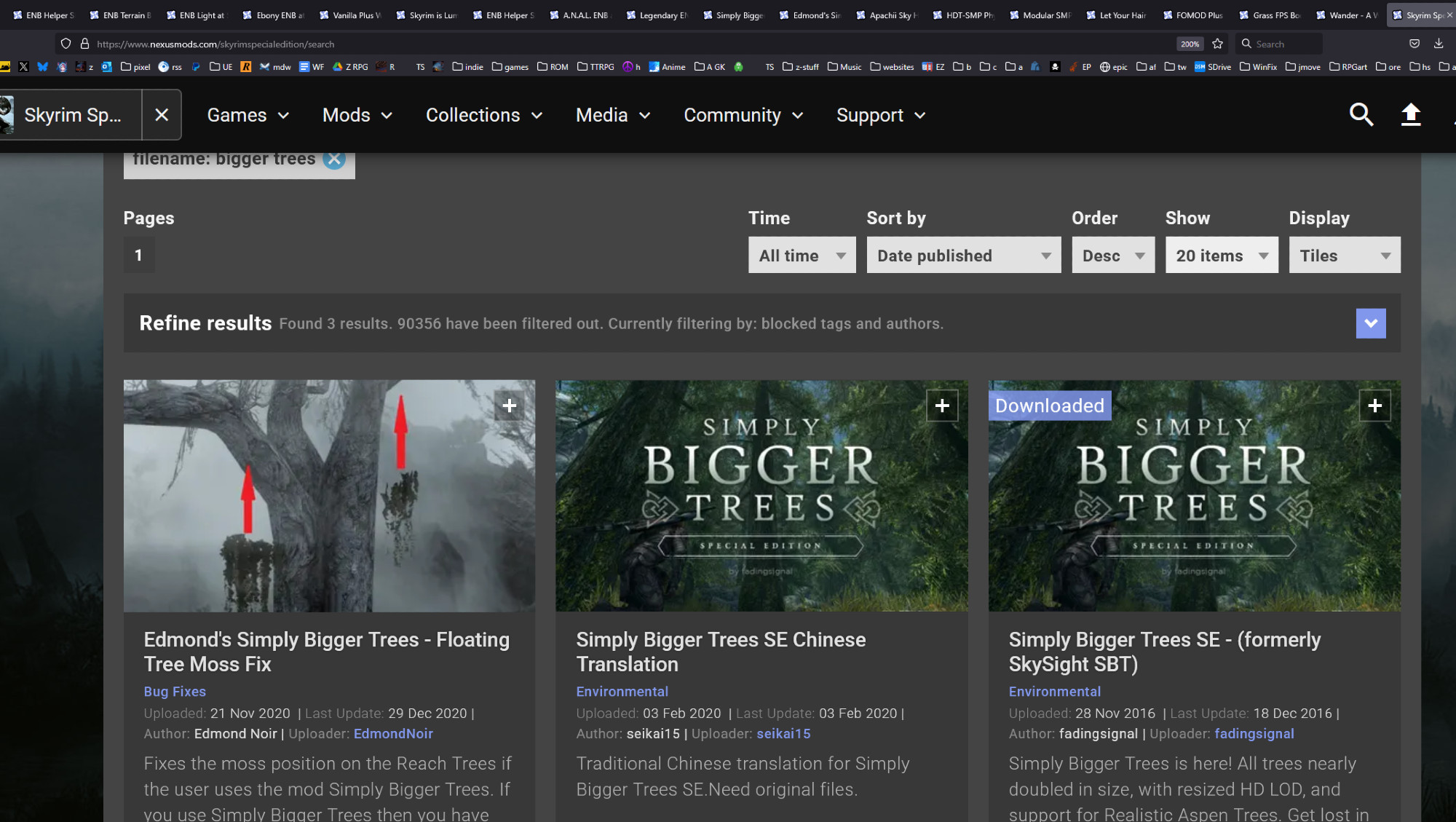The width and height of the screenshot is (1456, 822).
Task: Open the 'WF' docs bookmark
Action: [312, 67]
